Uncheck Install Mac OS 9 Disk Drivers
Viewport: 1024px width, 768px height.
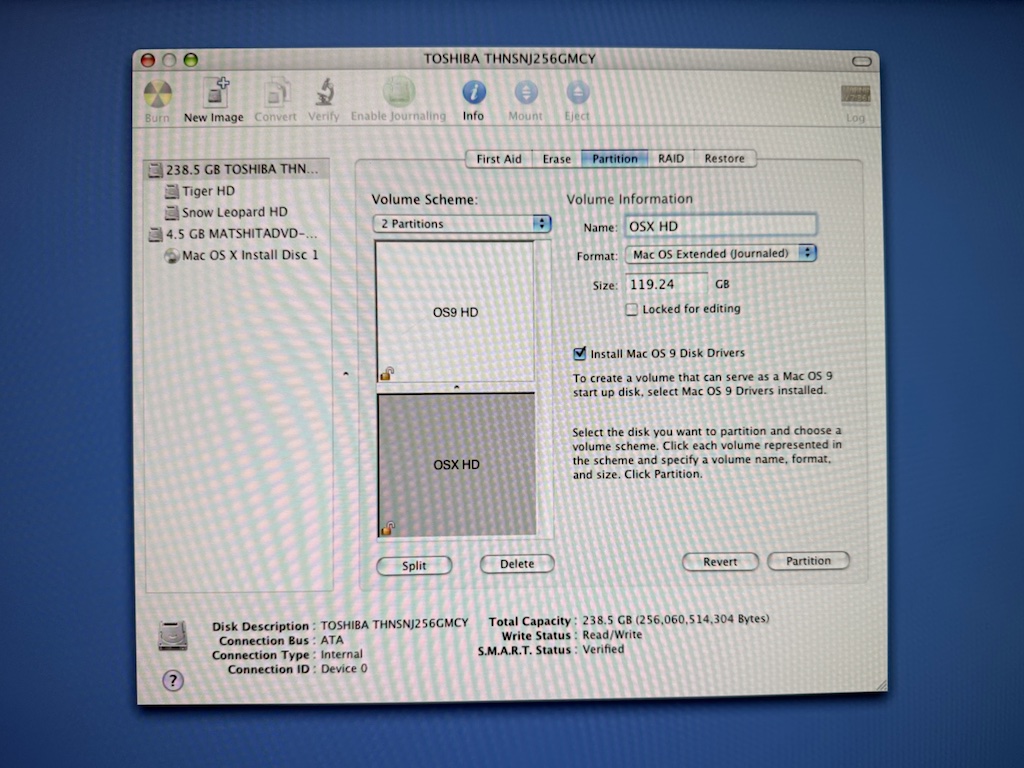(579, 353)
